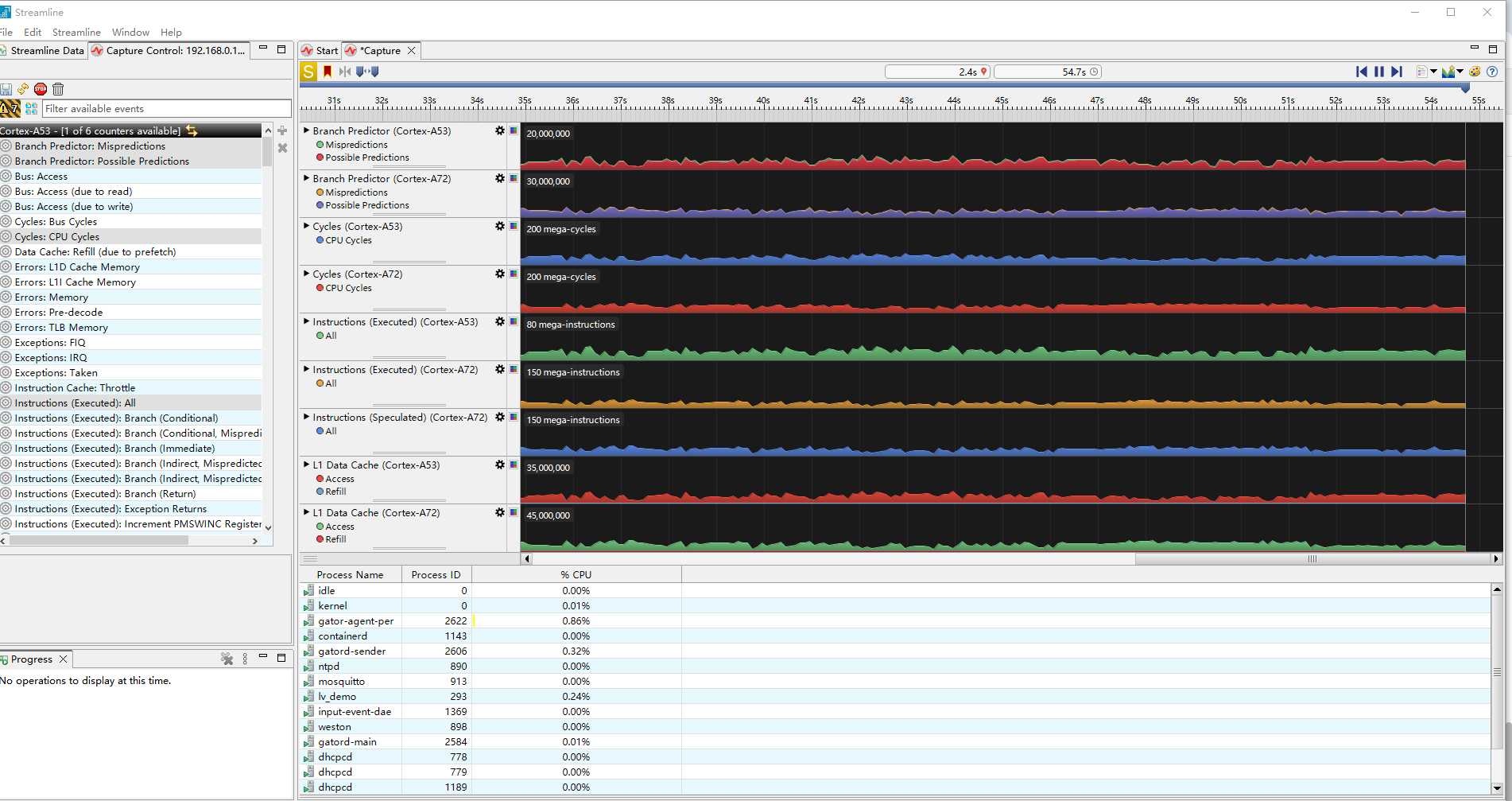Expand the Cycles (Cortex-A53) chart row

point(306,227)
